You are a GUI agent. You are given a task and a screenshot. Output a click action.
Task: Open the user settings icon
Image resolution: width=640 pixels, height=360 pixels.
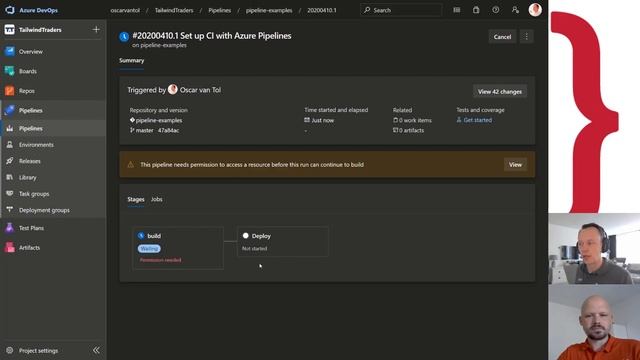(x=515, y=10)
